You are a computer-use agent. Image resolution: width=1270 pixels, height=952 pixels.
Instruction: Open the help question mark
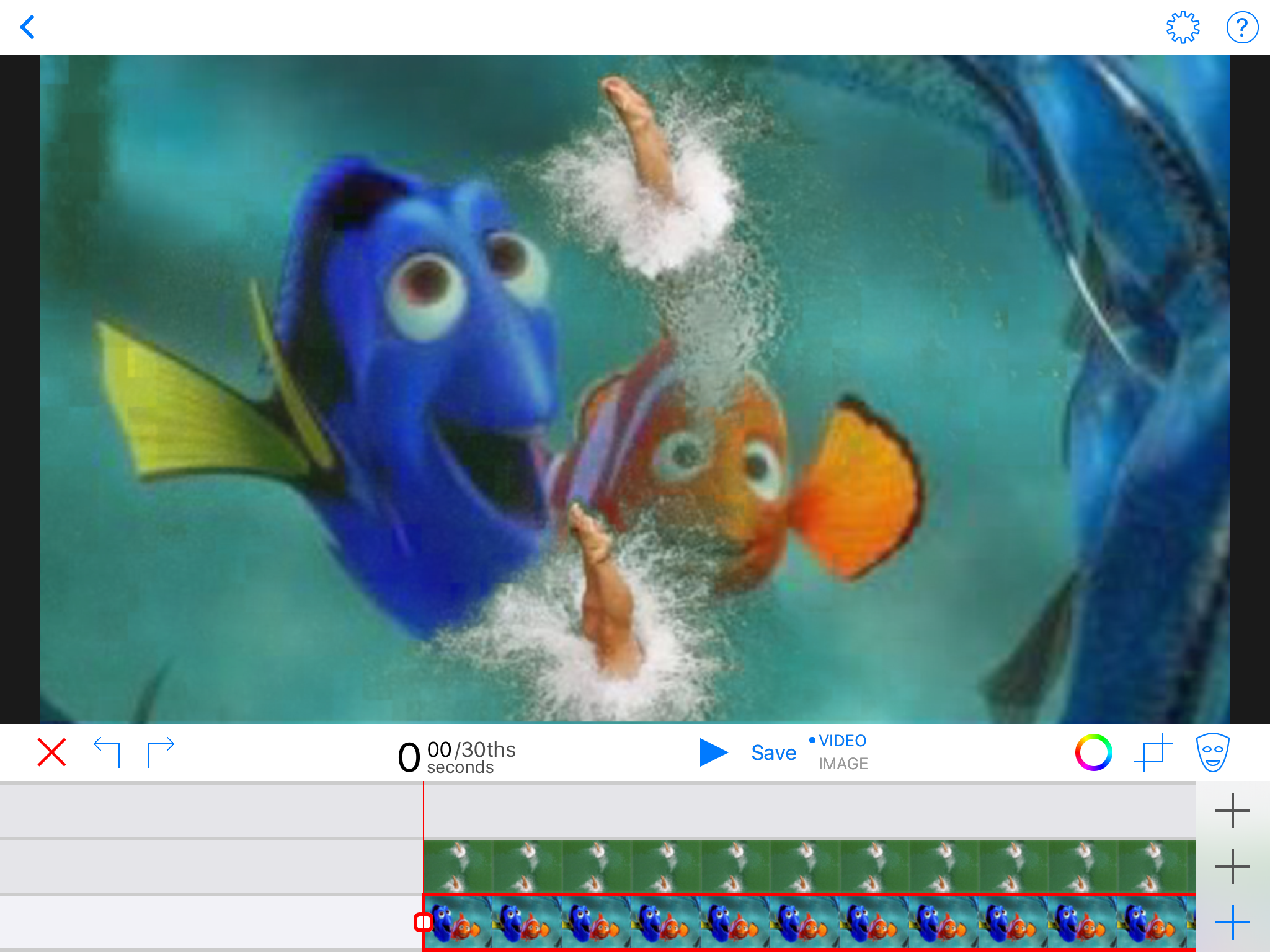click(x=1242, y=27)
